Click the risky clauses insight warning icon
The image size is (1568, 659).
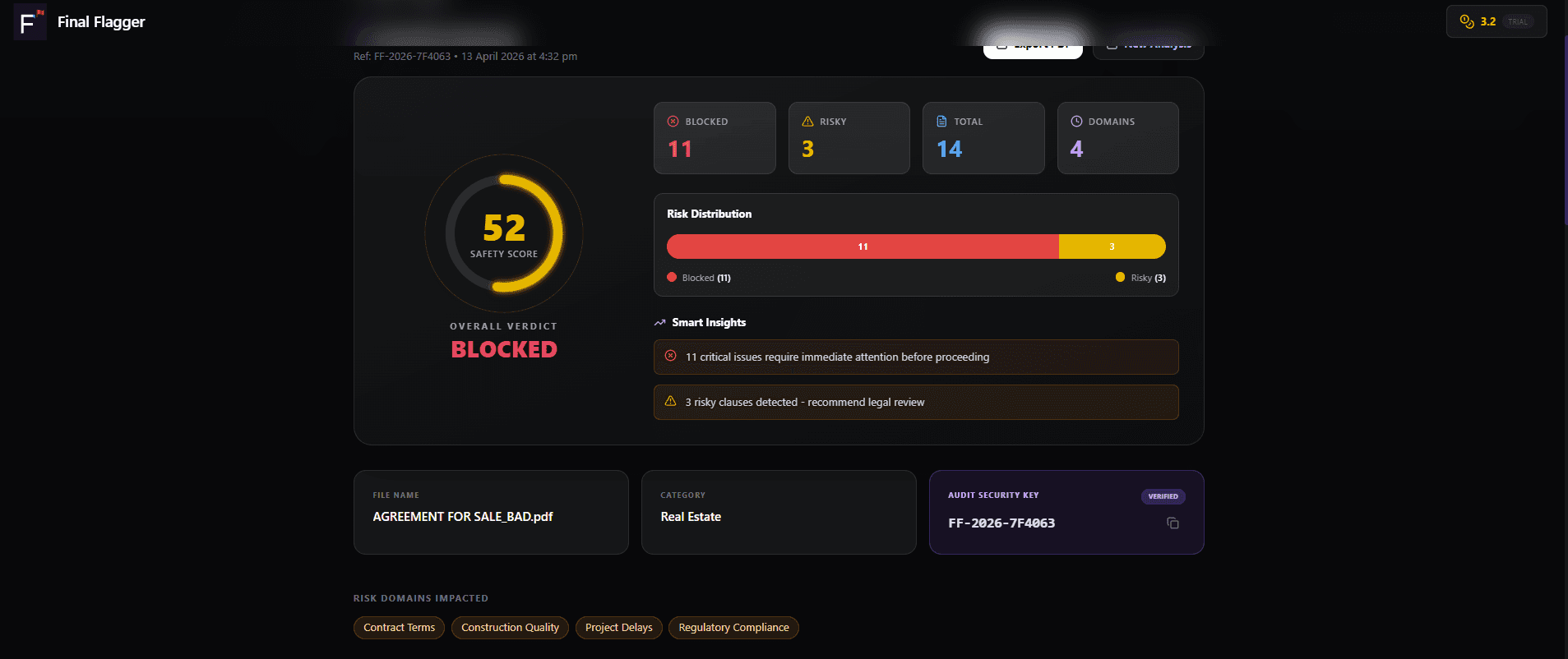coord(670,401)
